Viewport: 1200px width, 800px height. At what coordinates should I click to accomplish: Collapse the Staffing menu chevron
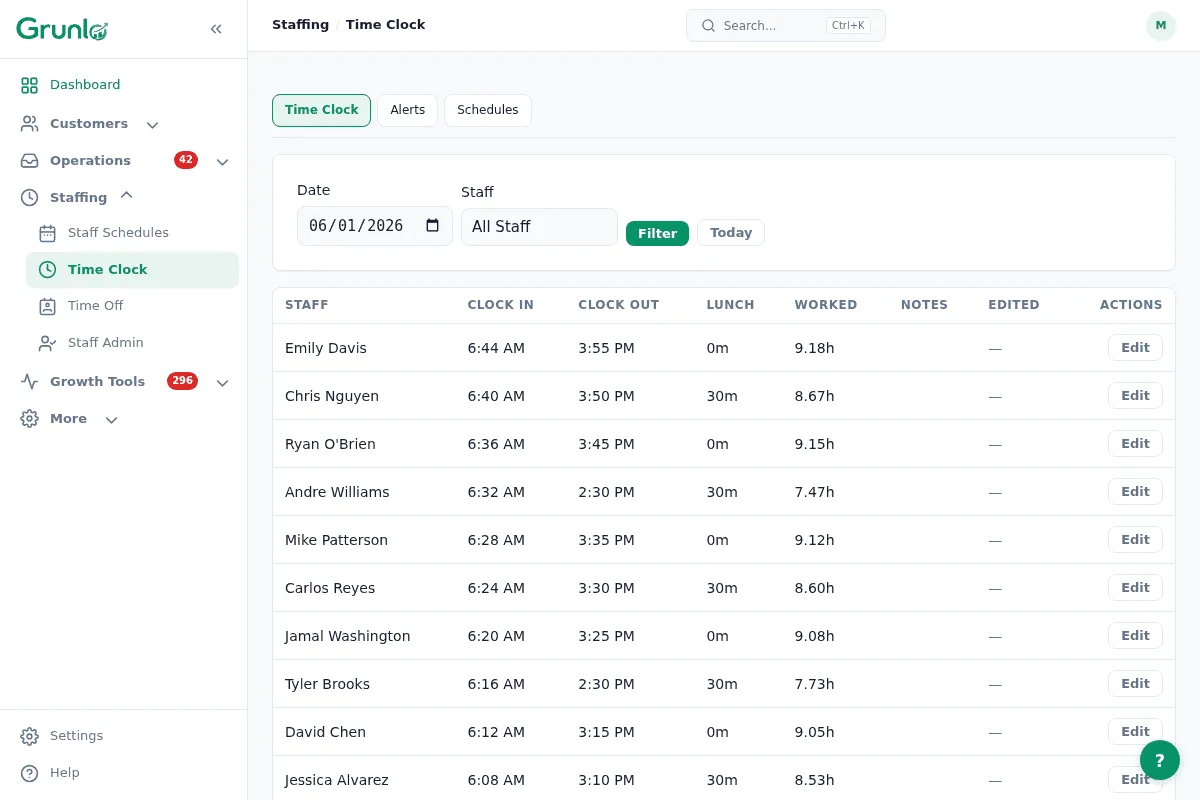coord(126,195)
